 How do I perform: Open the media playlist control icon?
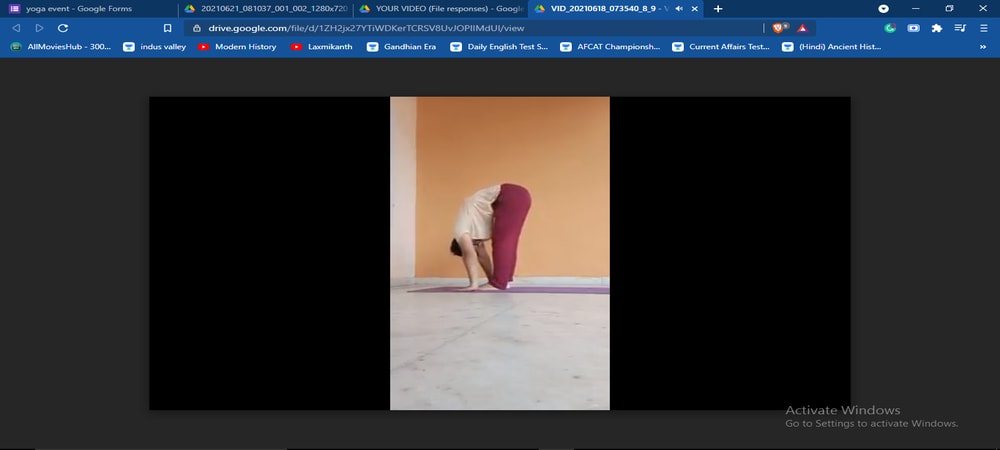point(960,28)
